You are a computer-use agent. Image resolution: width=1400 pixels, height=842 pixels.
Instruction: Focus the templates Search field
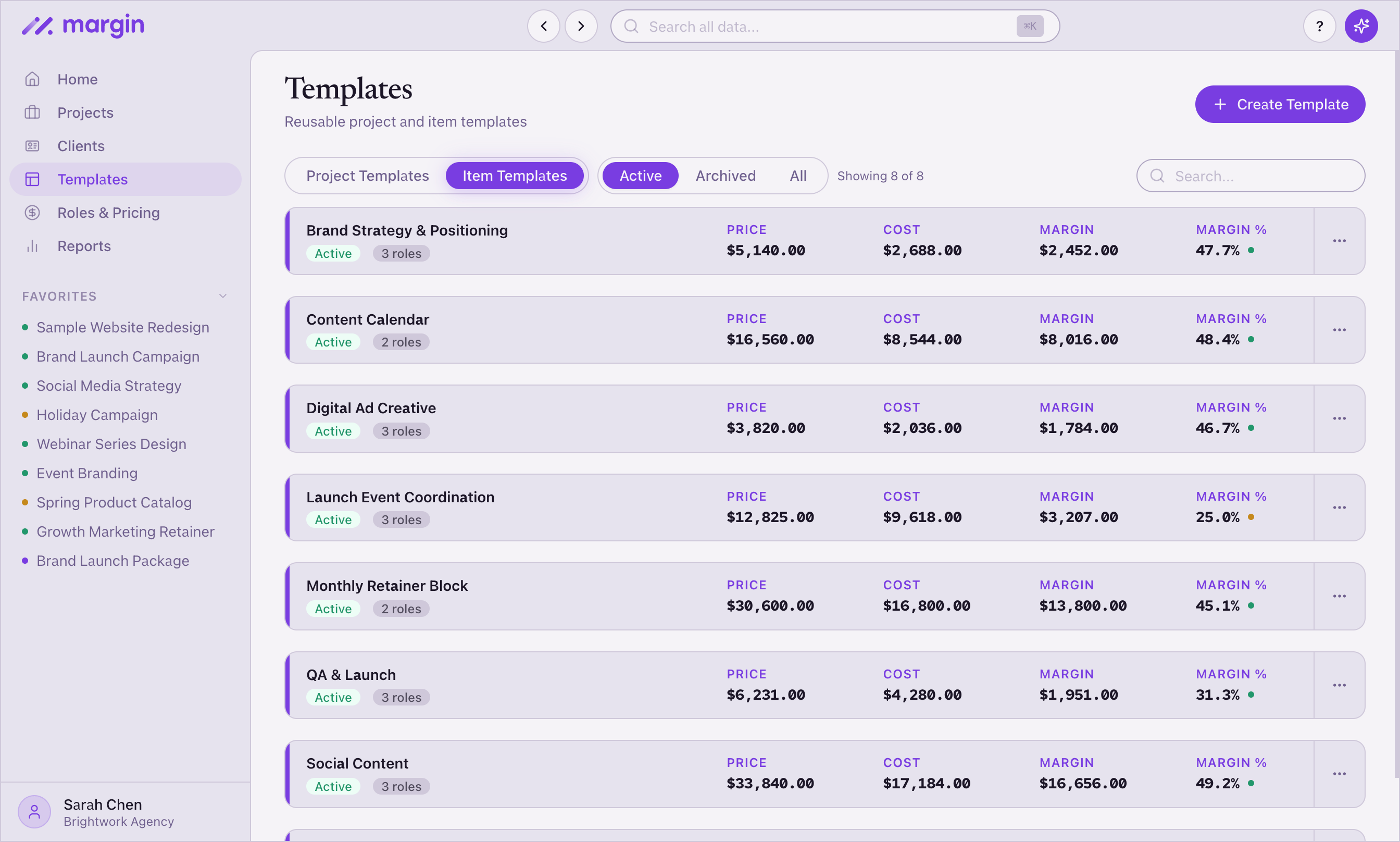(1251, 176)
